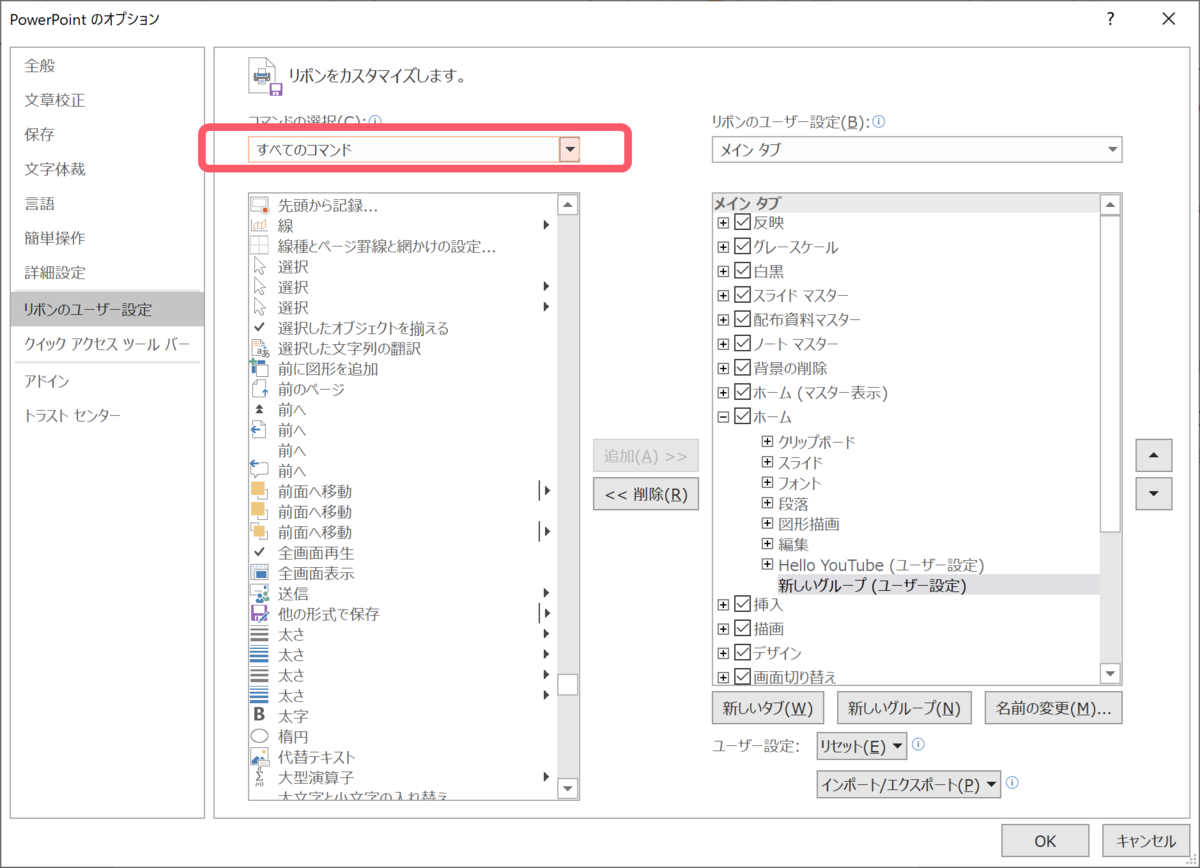Disable the グレースケール checkbox

(741, 246)
